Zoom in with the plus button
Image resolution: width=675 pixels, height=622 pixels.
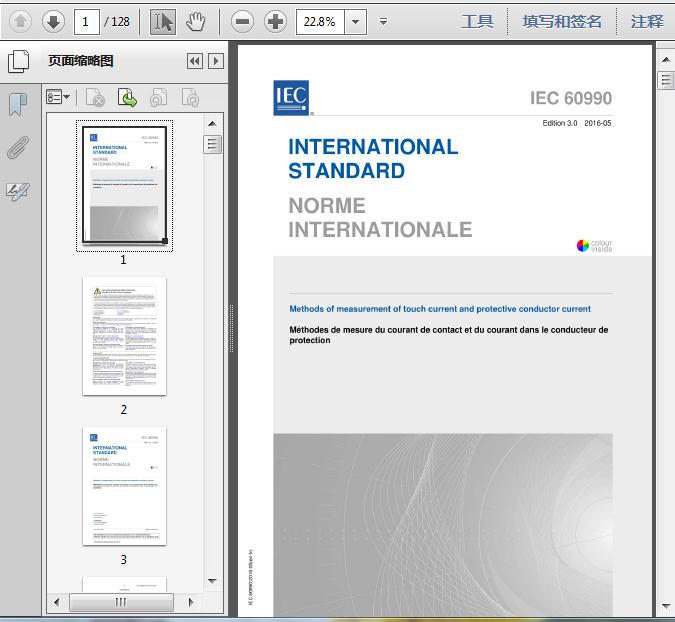(x=275, y=21)
